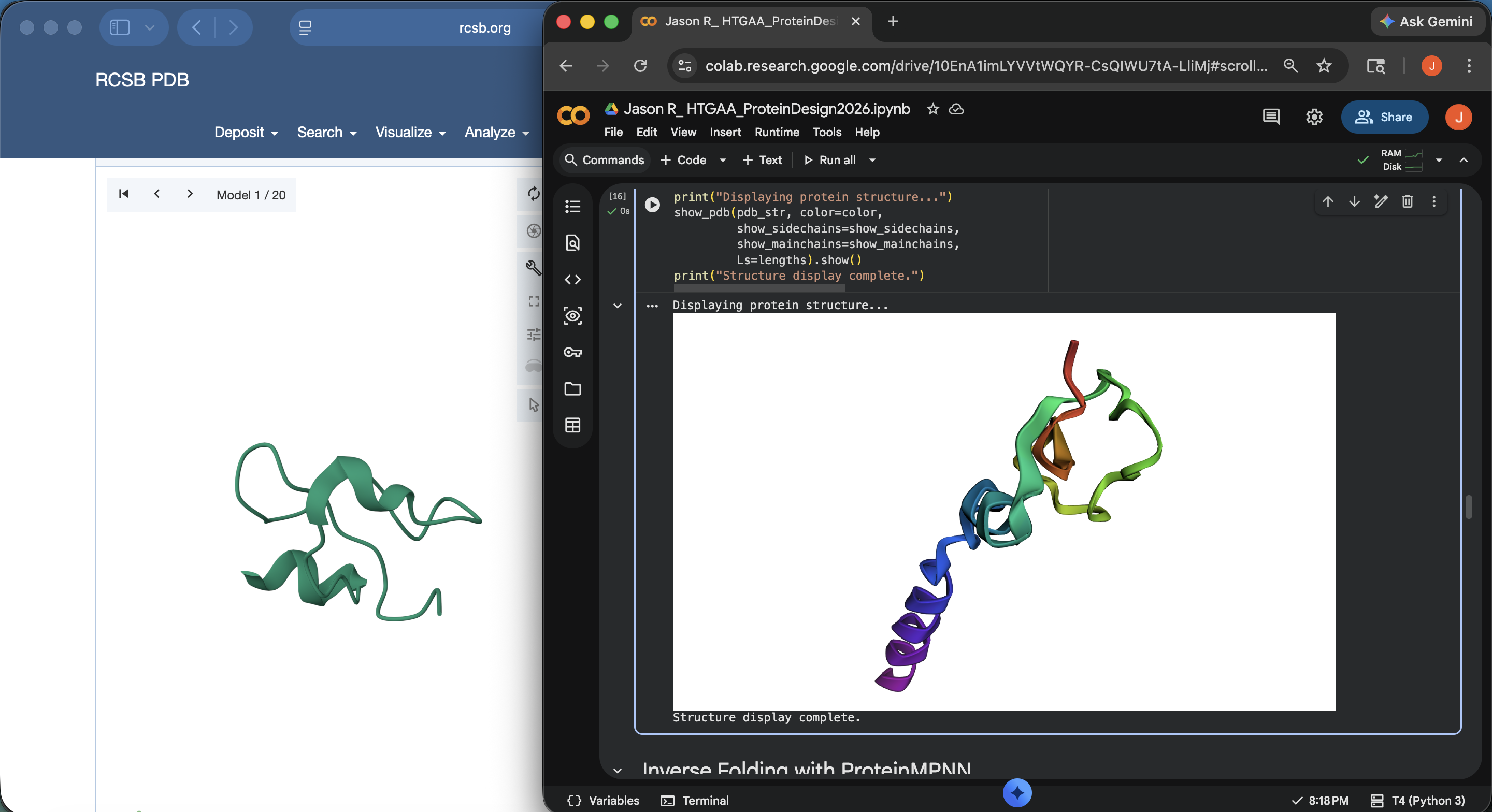Move the cell down
Viewport: 1492px width, 812px height.
pos(1354,201)
